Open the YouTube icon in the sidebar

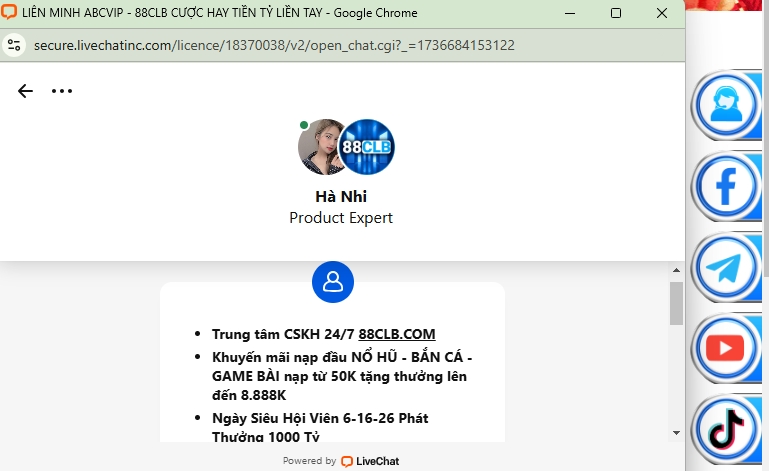pyautogui.click(x=726, y=348)
